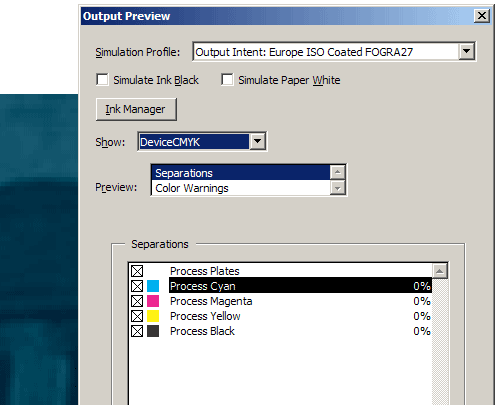
Task: Toggle the Process Magenta plate checkbox
Action: 137,301
